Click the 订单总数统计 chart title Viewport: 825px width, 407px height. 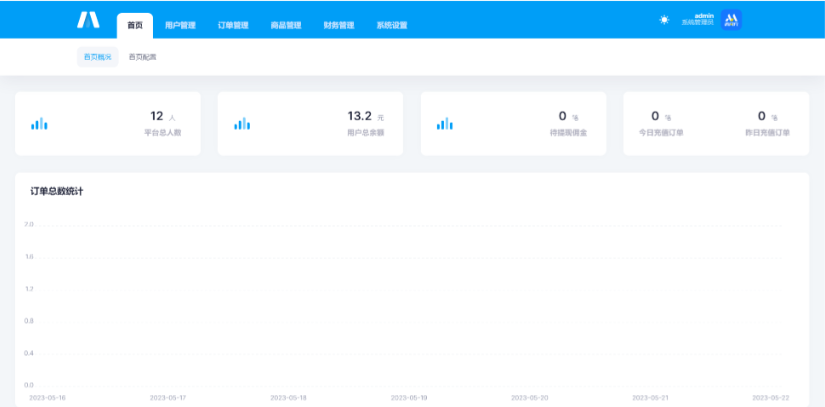56,190
